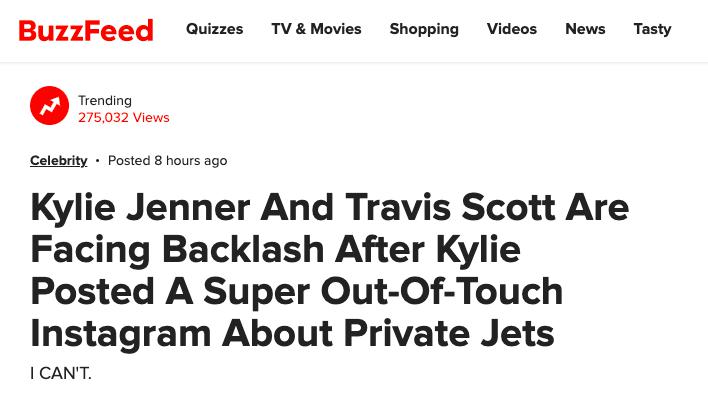
Task: Click the red trending arrow icon
Action: coord(49,106)
